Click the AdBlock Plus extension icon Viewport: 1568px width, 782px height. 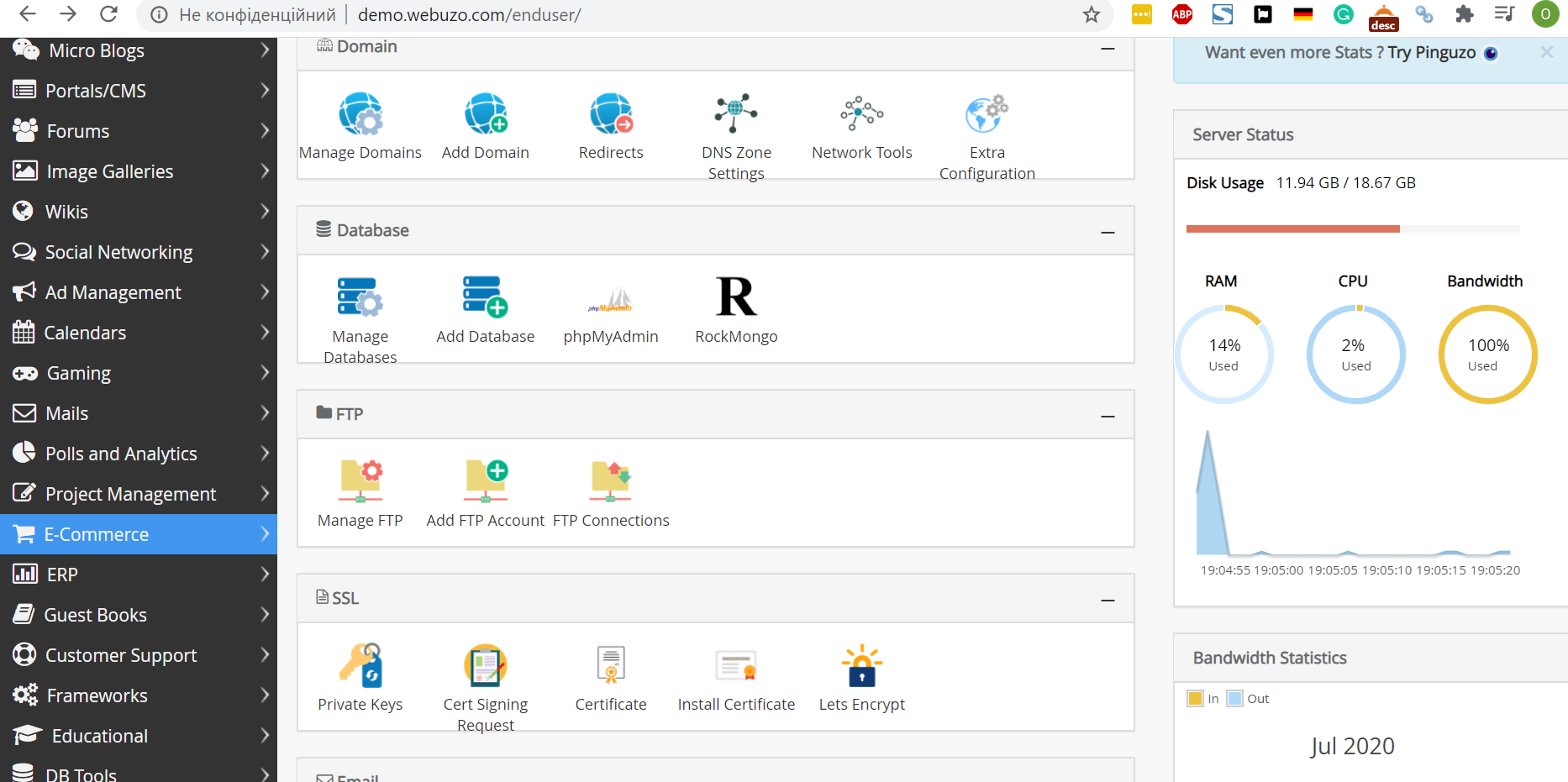pyautogui.click(x=1182, y=14)
